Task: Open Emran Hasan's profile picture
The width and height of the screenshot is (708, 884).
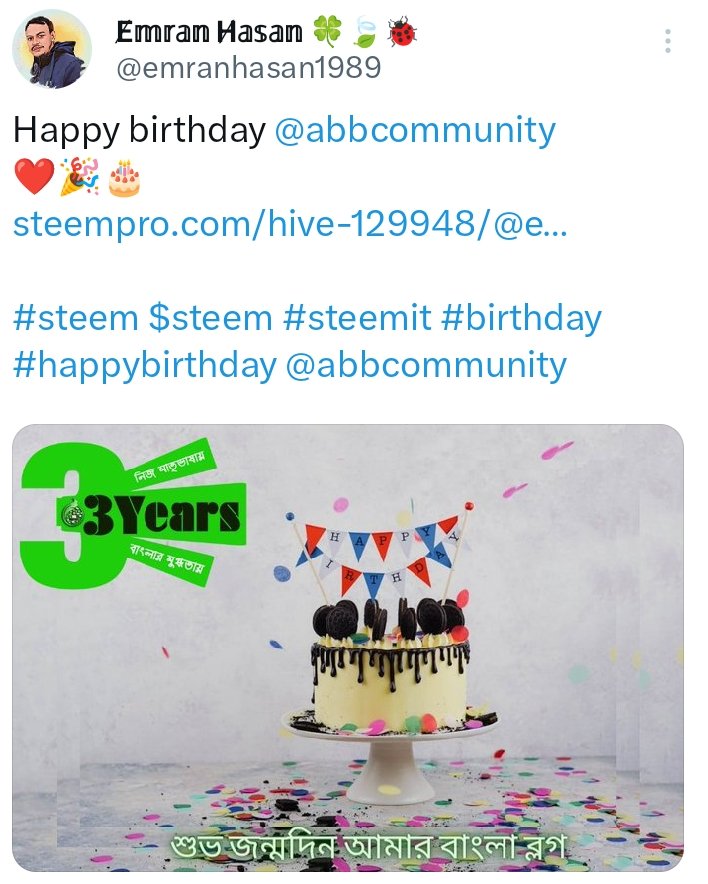Action: point(52,49)
